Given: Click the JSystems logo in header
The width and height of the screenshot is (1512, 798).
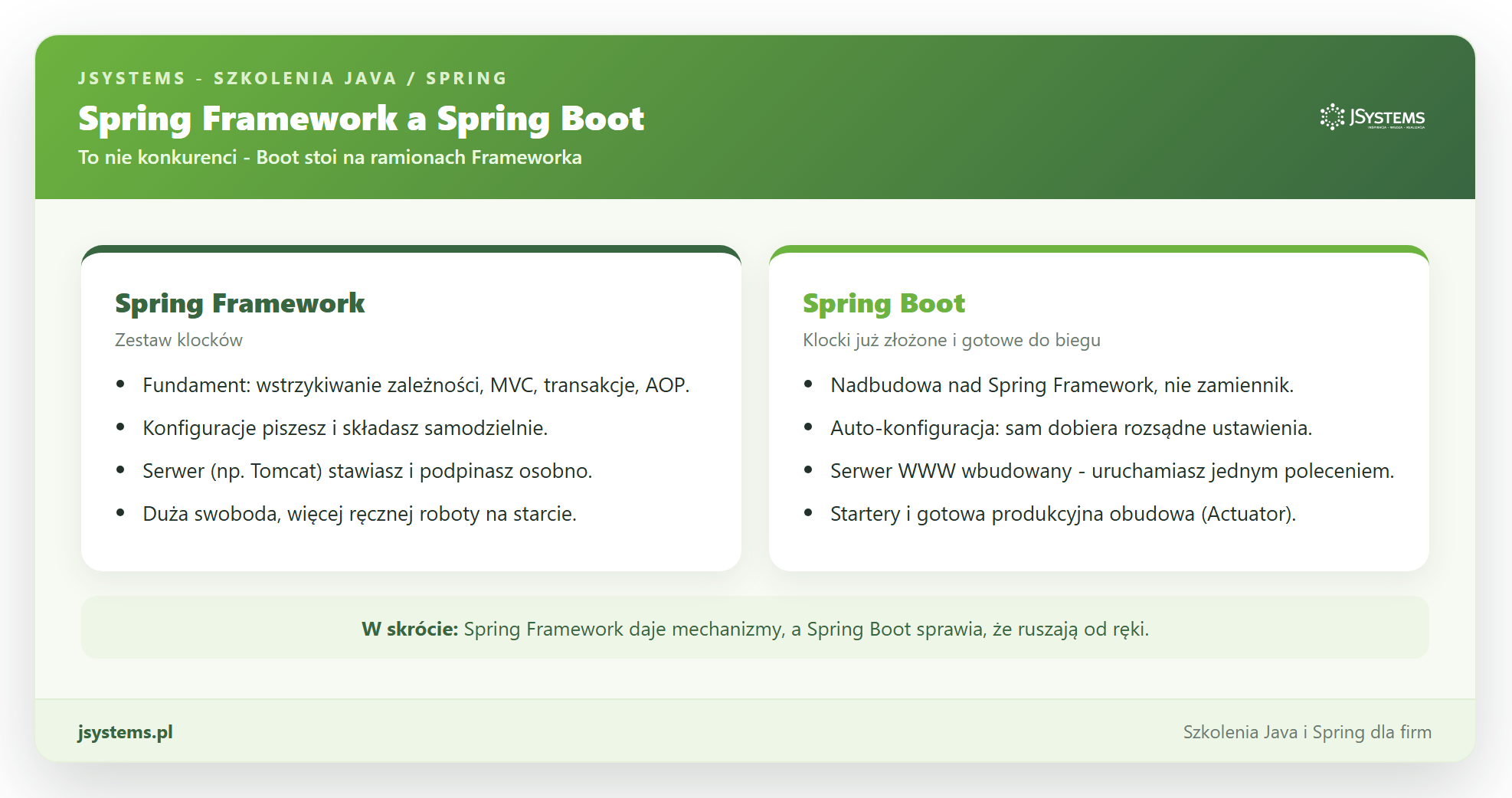Looking at the screenshot, I should coord(1372,117).
